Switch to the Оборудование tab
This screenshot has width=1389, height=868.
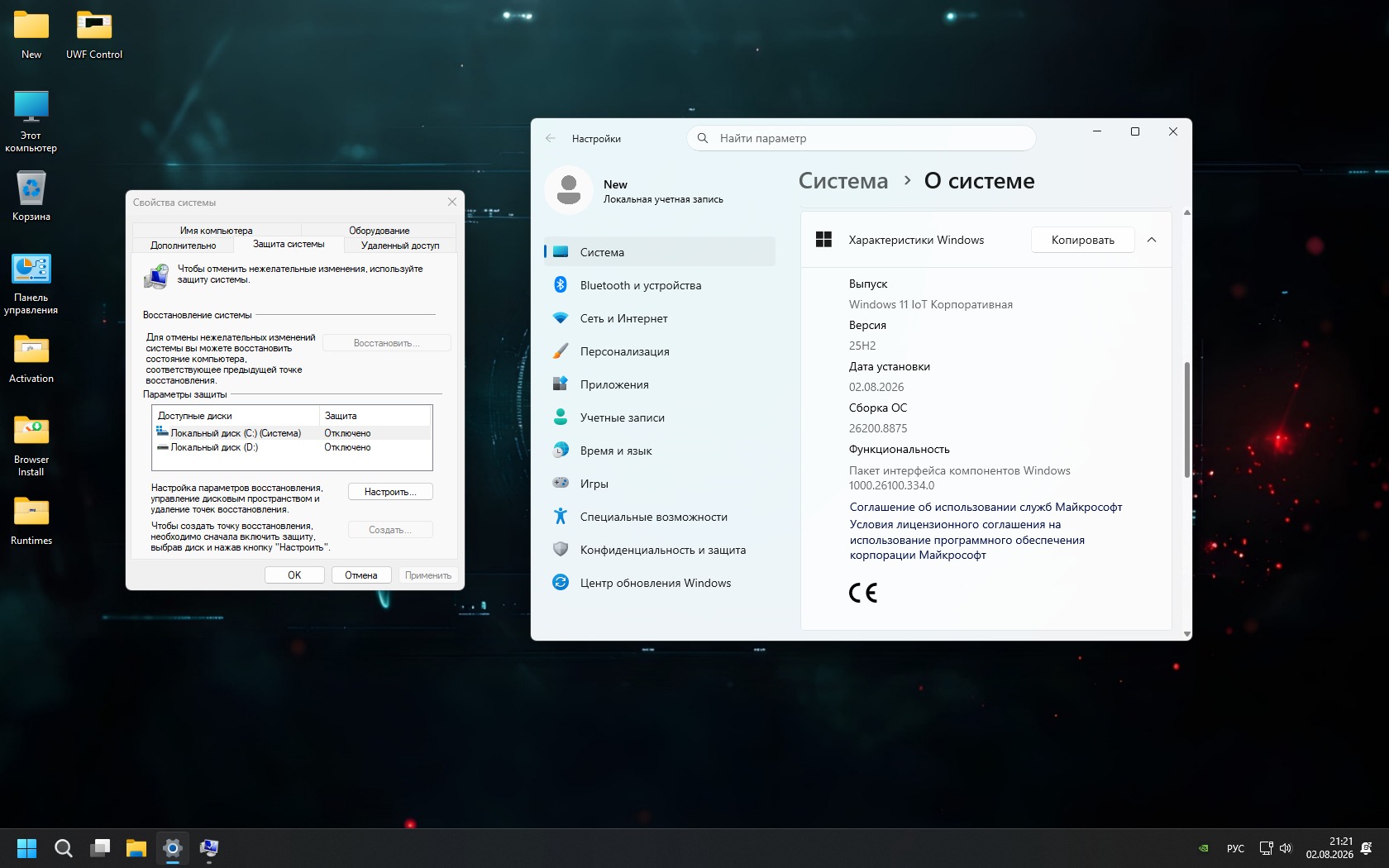point(379,231)
